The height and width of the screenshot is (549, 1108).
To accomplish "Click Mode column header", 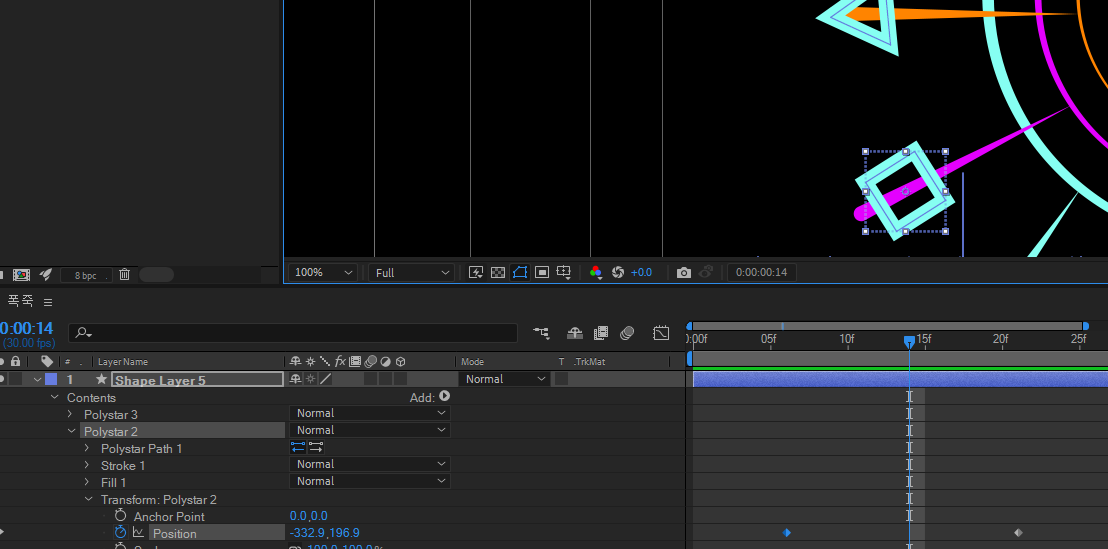I will point(473,362).
